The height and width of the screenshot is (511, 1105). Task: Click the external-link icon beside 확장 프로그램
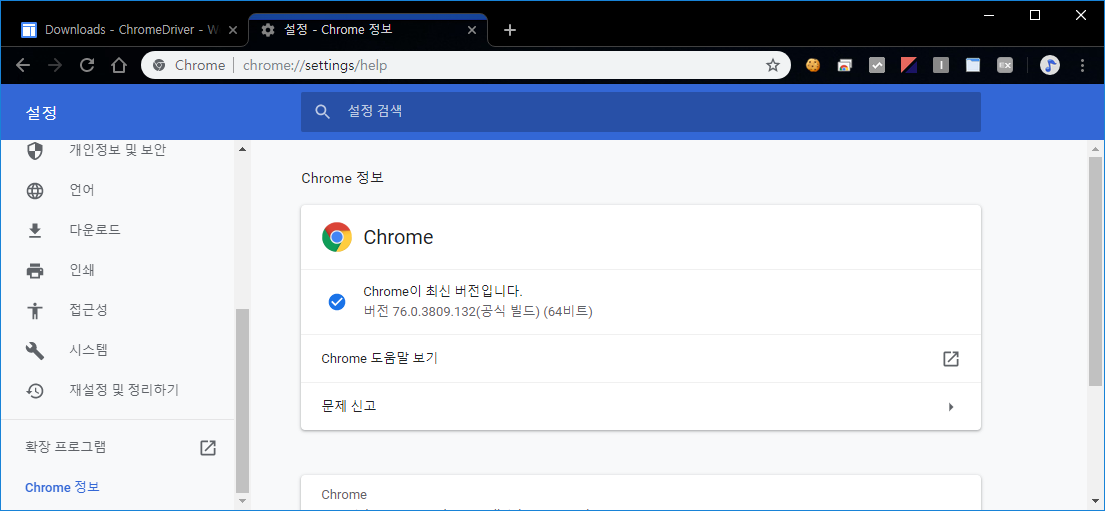(x=208, y=448)
